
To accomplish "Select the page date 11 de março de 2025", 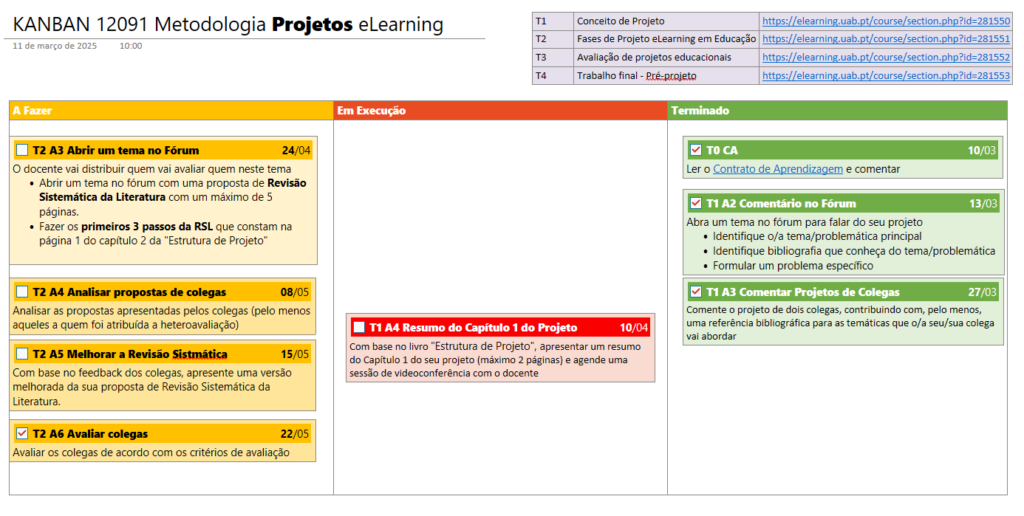I will click(55, 46).
